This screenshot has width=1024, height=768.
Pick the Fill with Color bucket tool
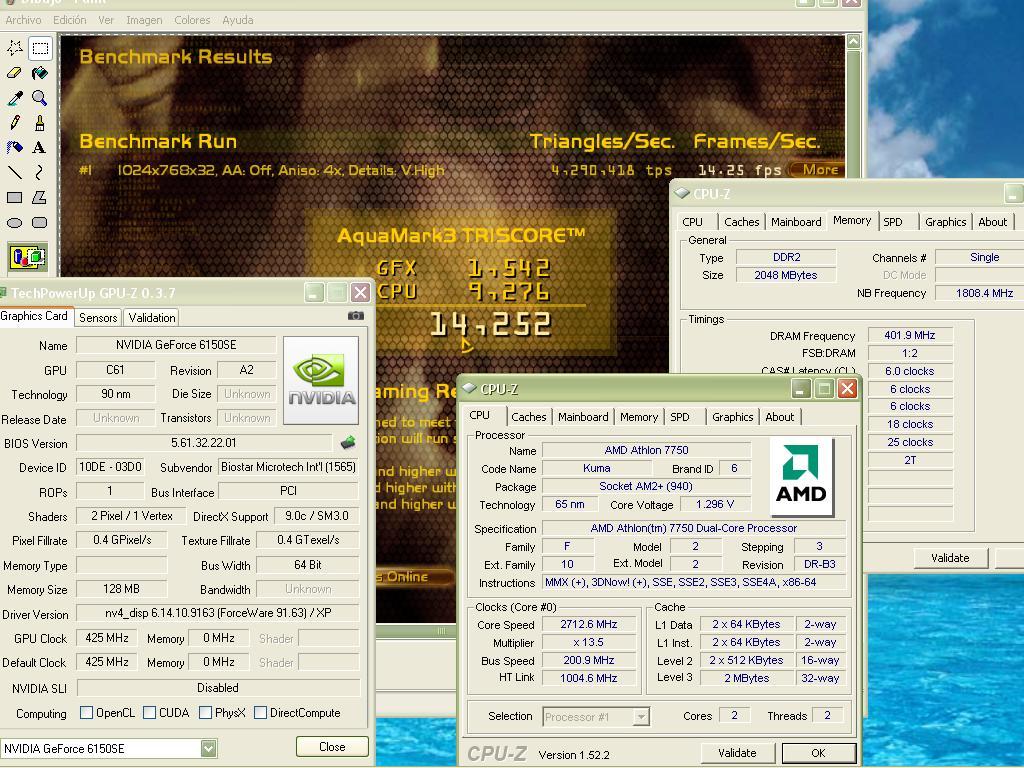click(x=40, y=72)
